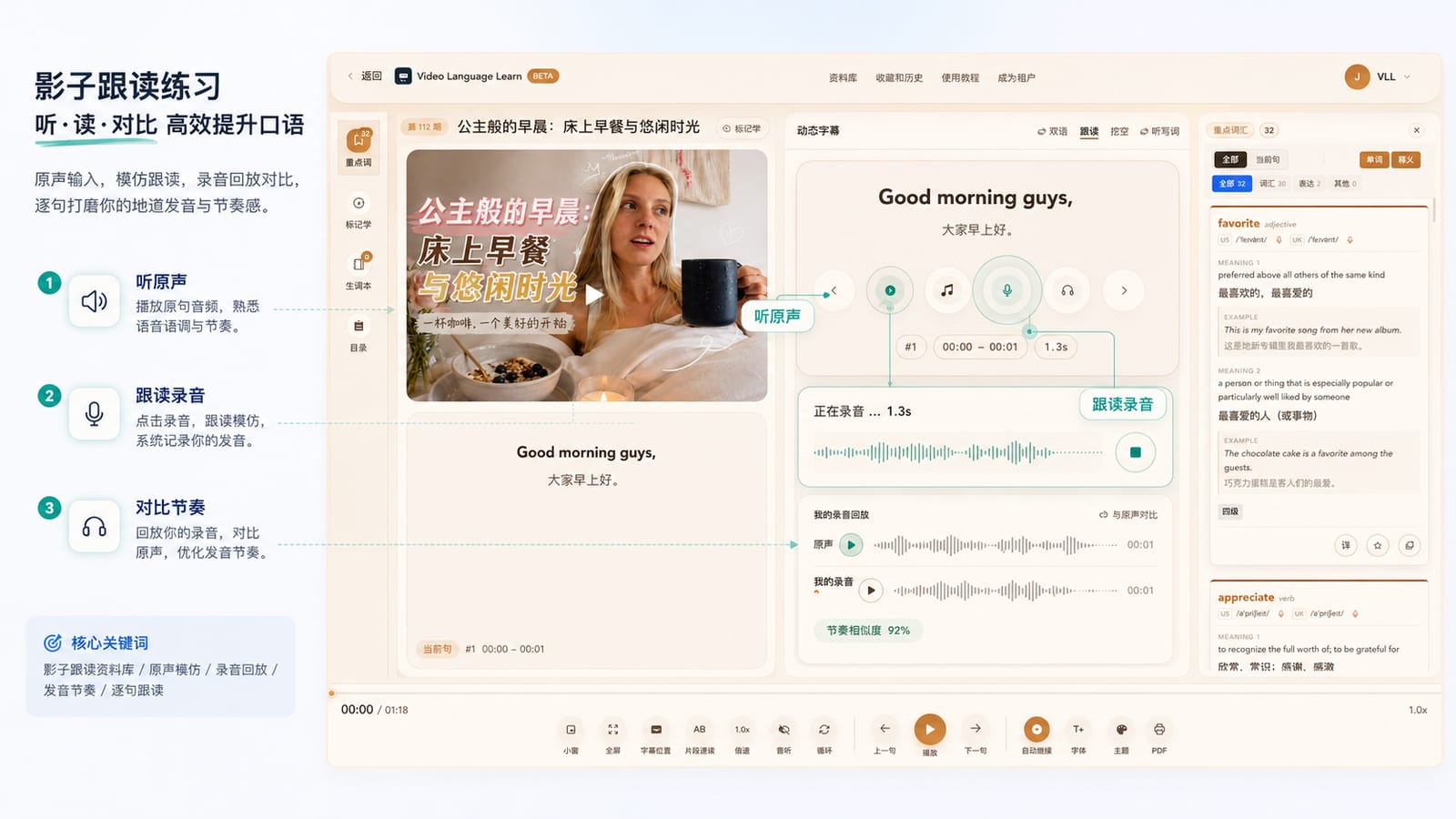
Task: Open the 重点词 sidebar panel
Action: pos(359,147)
